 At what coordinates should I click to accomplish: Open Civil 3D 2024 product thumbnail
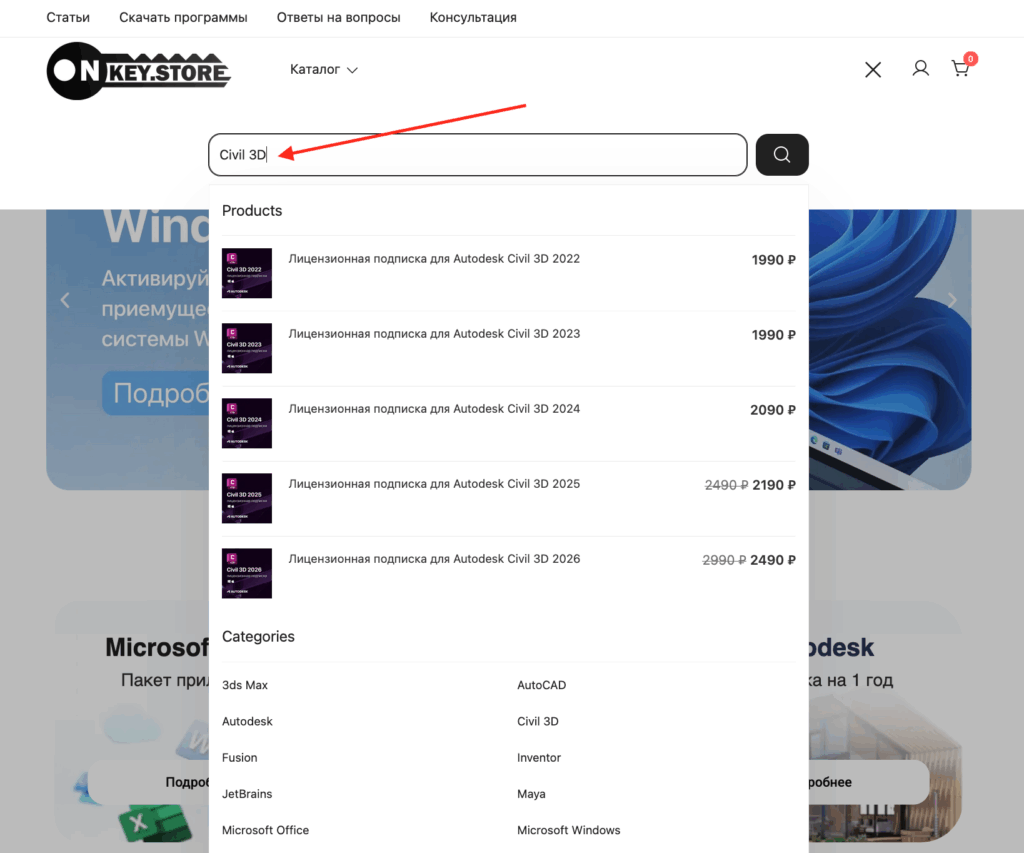247,423
